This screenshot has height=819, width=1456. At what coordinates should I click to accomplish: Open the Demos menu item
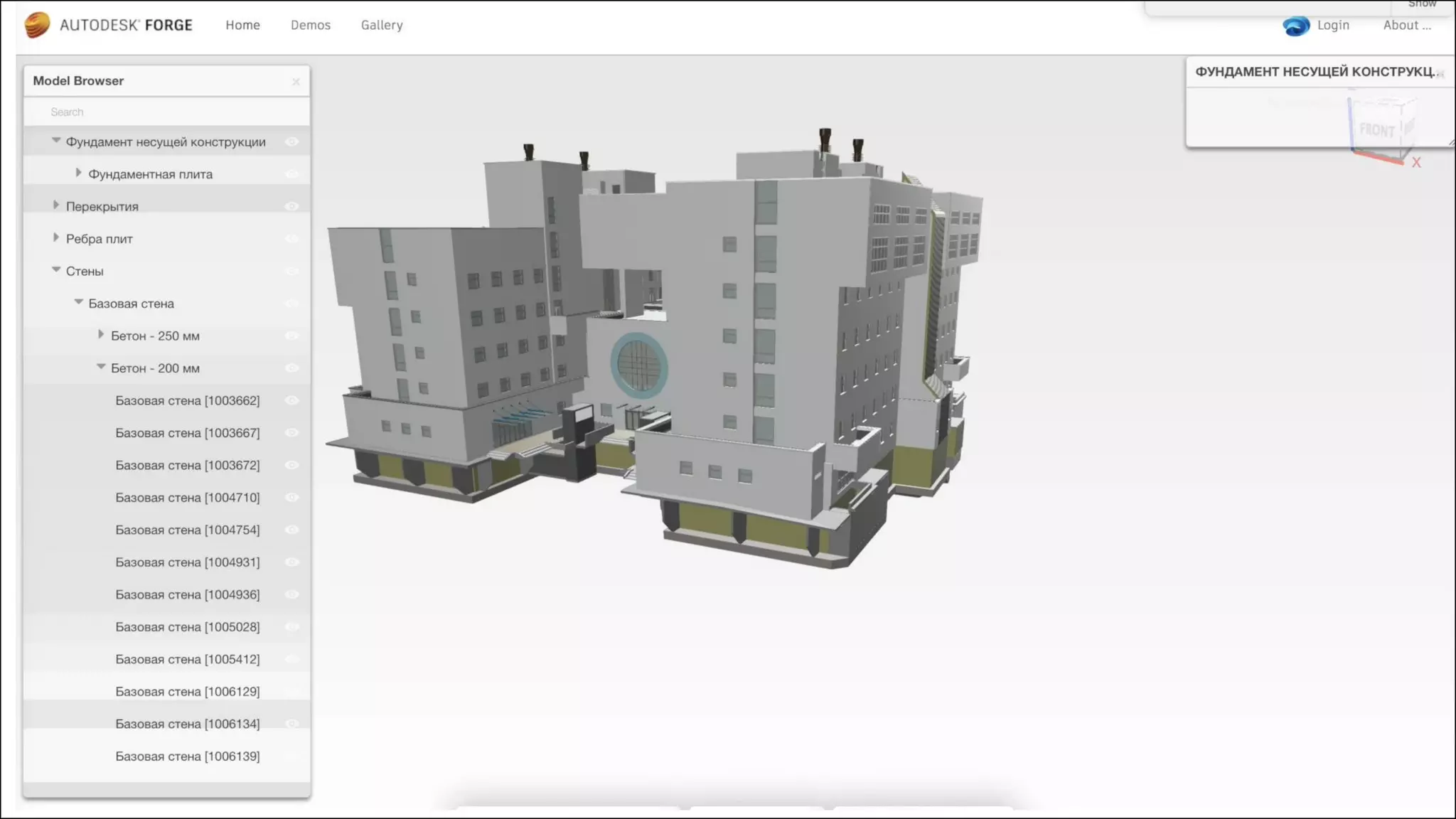(310, 25)
